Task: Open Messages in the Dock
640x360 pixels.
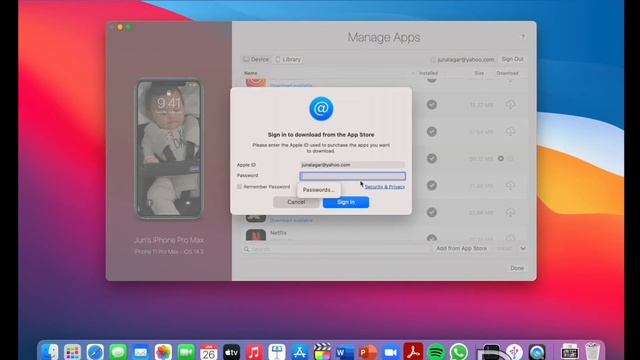Action: (x=118, y=352)
